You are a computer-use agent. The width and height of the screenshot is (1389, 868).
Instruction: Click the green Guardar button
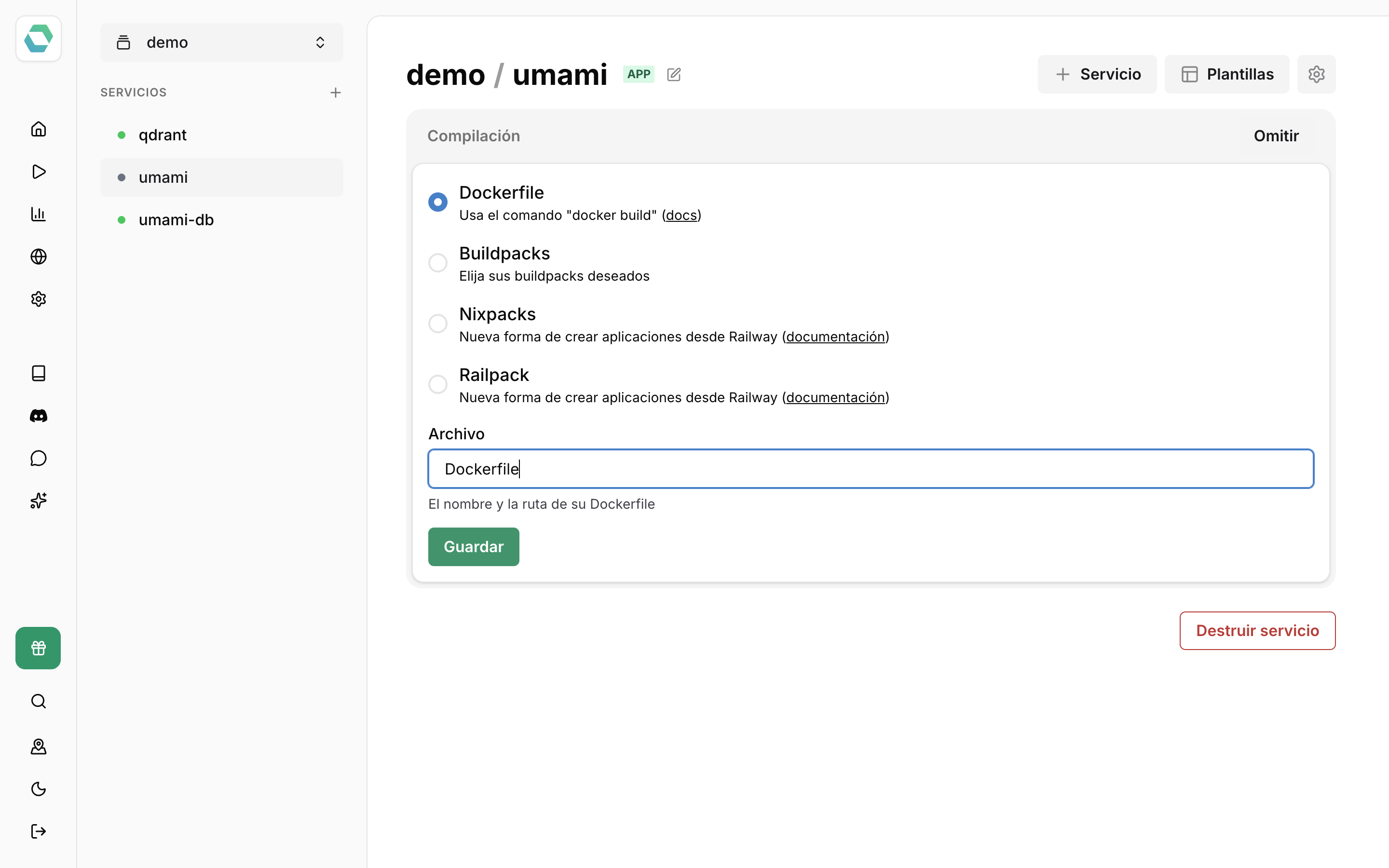[x=474, y=546]
